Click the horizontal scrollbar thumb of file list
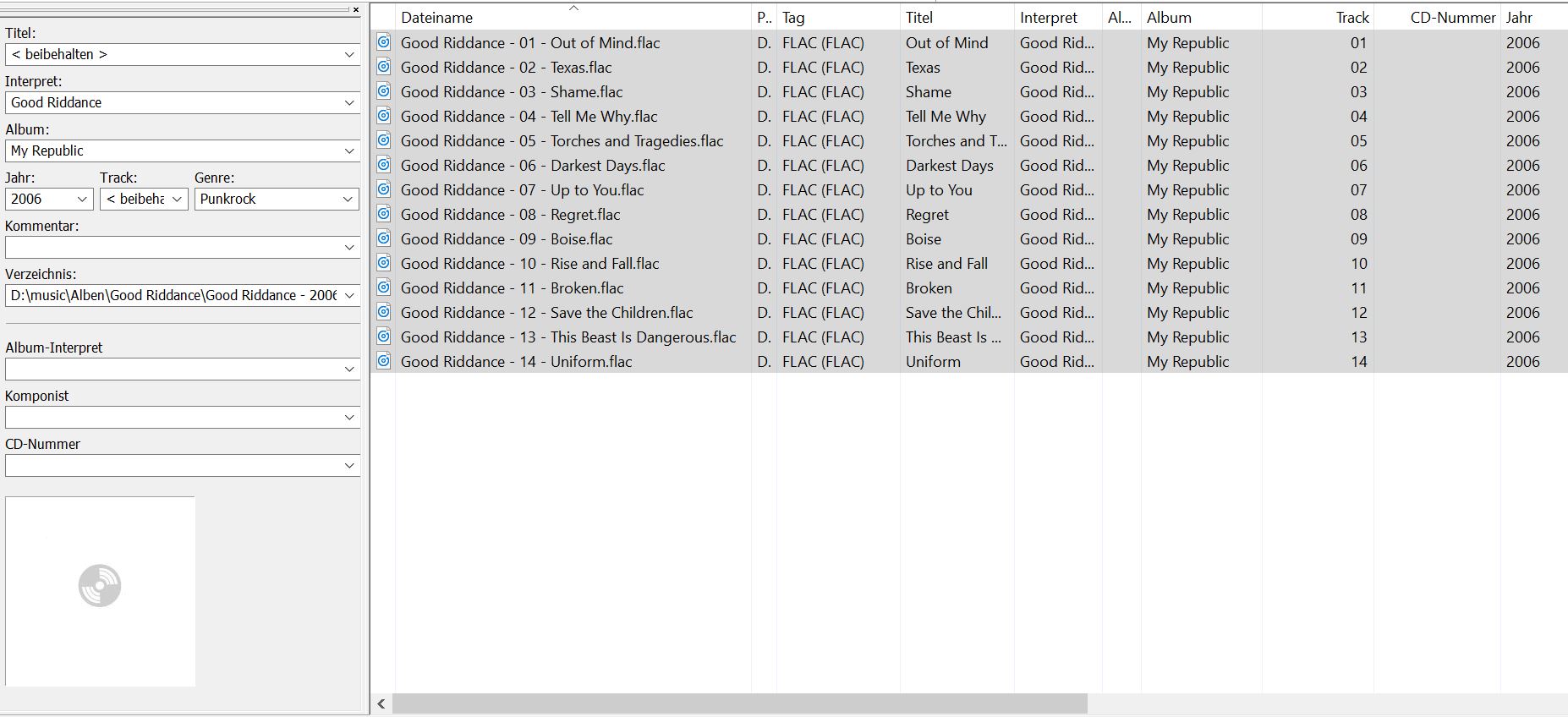Screen dimensions: 1568x717 tap(740, 703)
